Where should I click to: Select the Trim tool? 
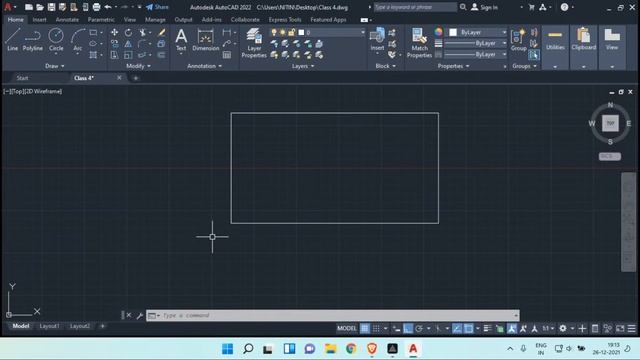point(142,32)
